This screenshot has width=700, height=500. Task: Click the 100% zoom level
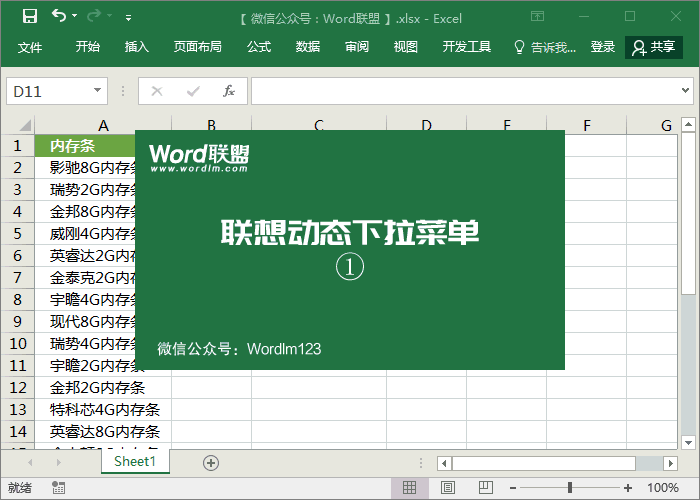coord(663,488)
